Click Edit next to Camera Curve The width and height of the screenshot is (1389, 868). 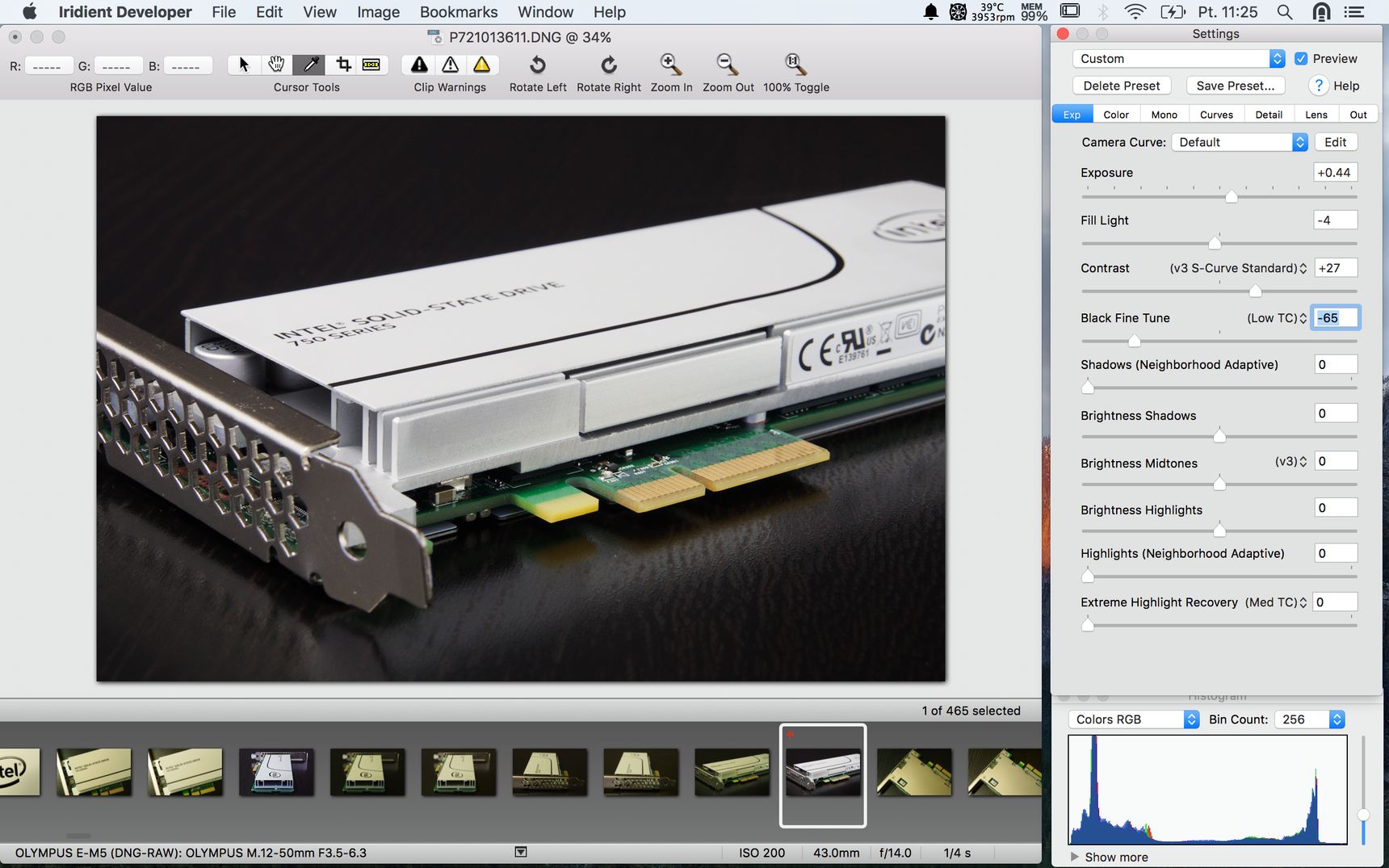click(x=1336, y=142)
